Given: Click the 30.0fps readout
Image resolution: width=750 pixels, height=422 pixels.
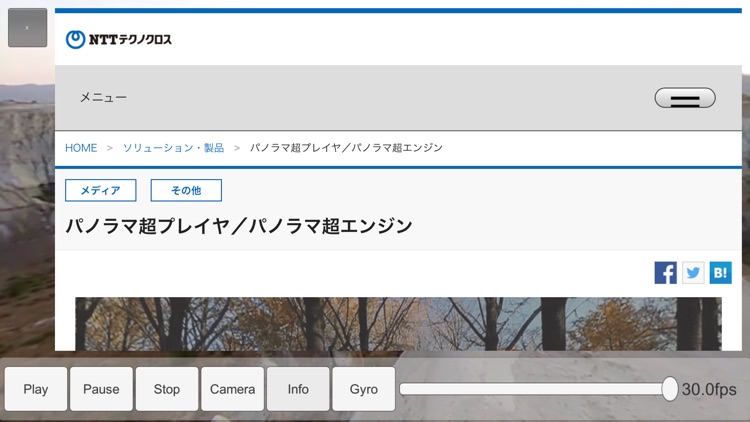Looking at the screenshot, I should 709,389.
